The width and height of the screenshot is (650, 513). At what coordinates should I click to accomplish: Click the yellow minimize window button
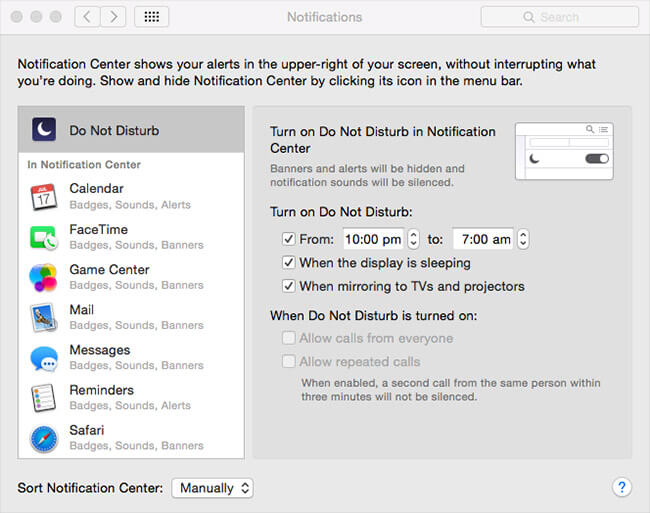36,17
